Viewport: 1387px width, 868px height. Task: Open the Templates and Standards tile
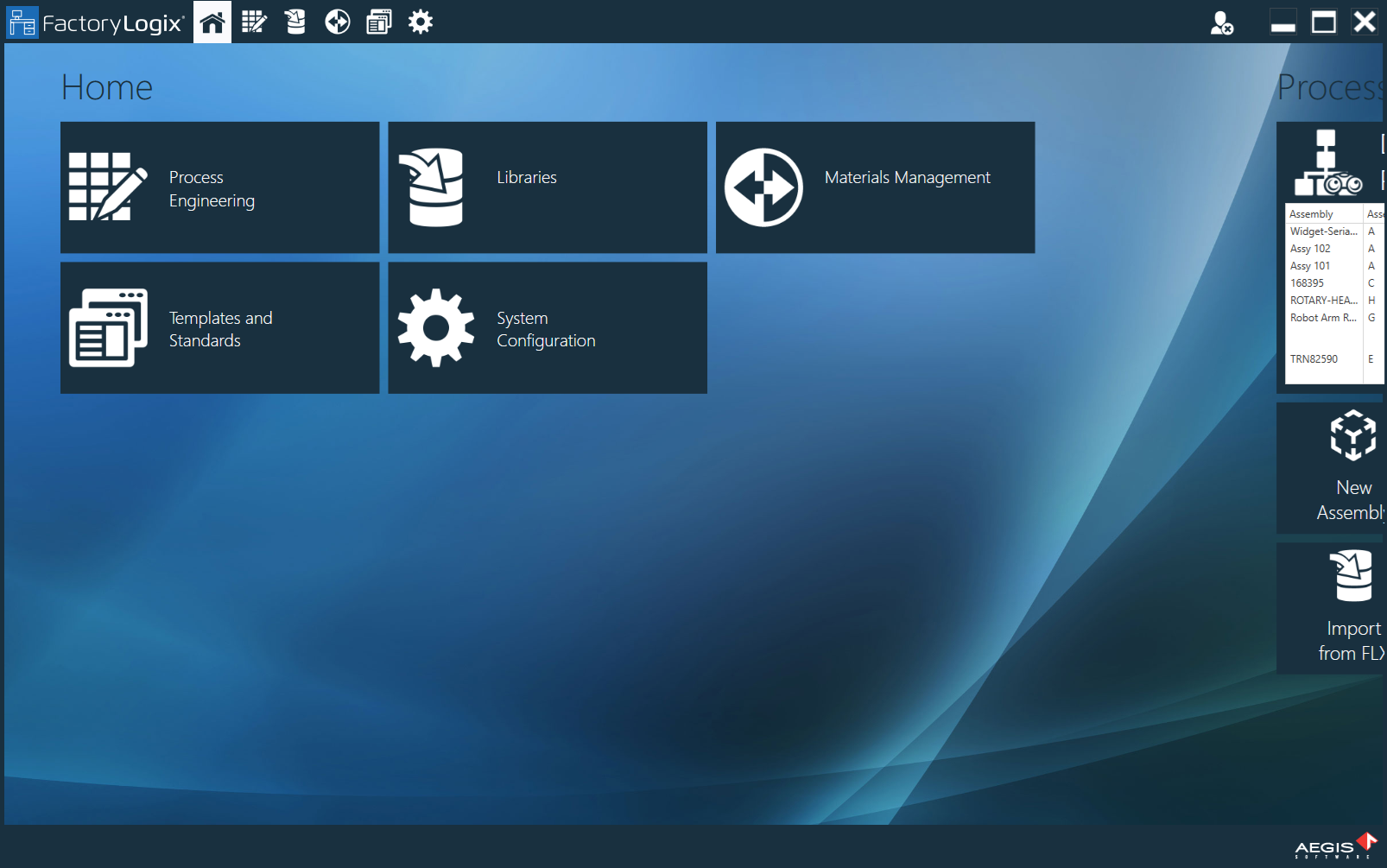(219, 328)
